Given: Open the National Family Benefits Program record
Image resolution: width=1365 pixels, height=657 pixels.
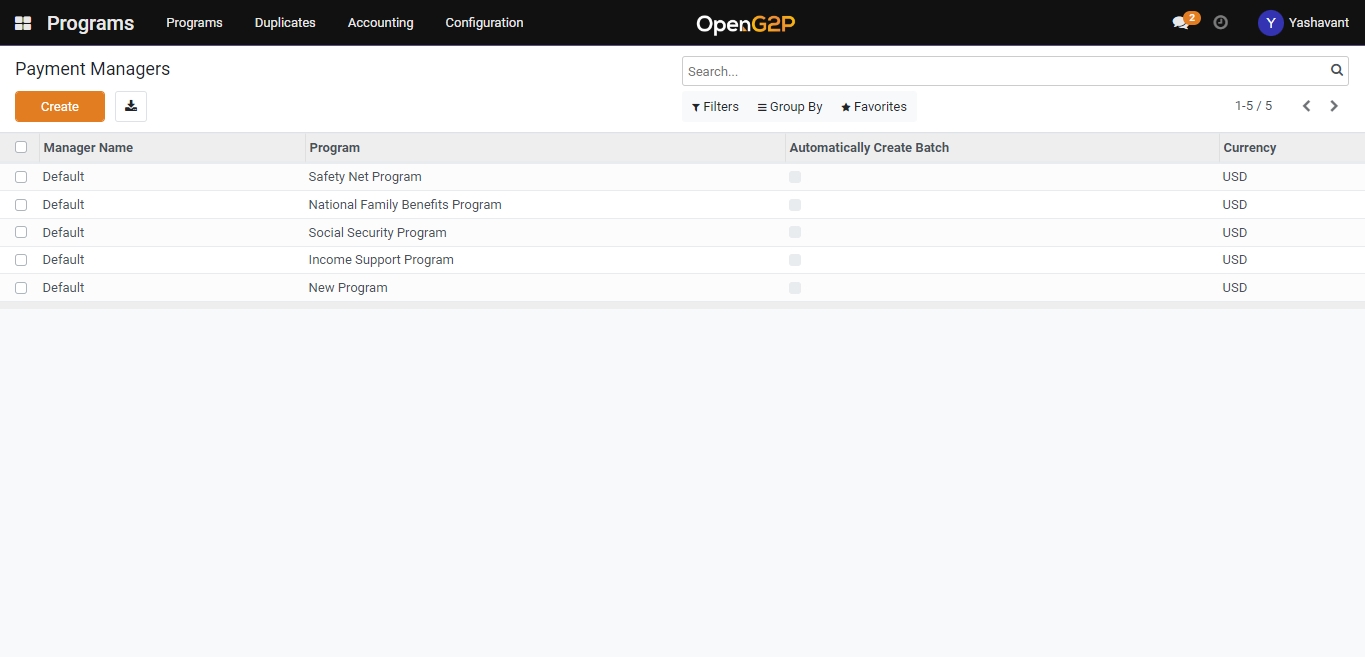Looking at the screenshot, I should [404, 205].
